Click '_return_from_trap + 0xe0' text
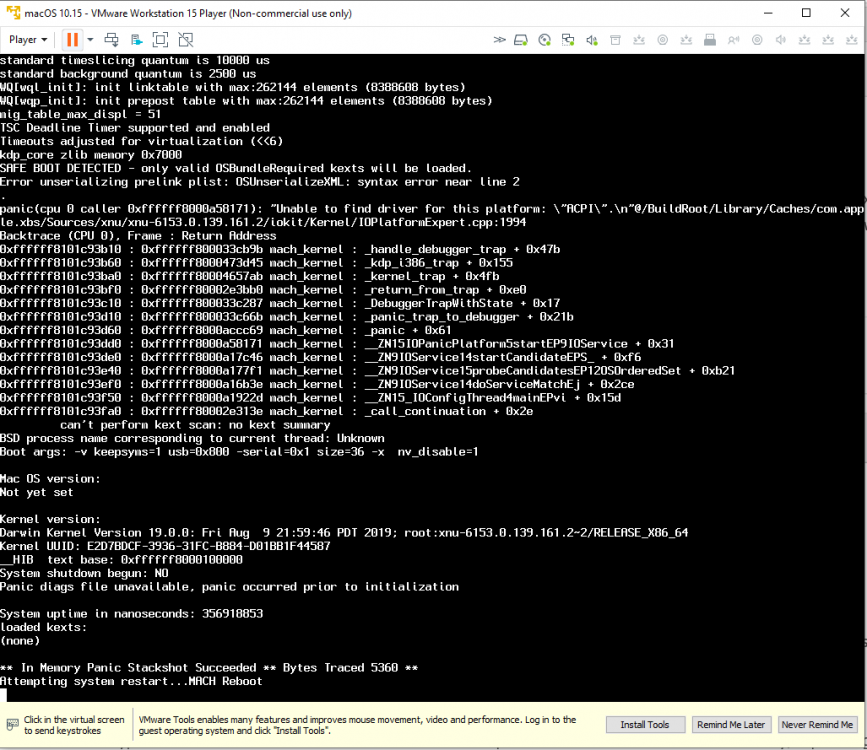This screenshot has width=867, height=750. tap(445, 290)
